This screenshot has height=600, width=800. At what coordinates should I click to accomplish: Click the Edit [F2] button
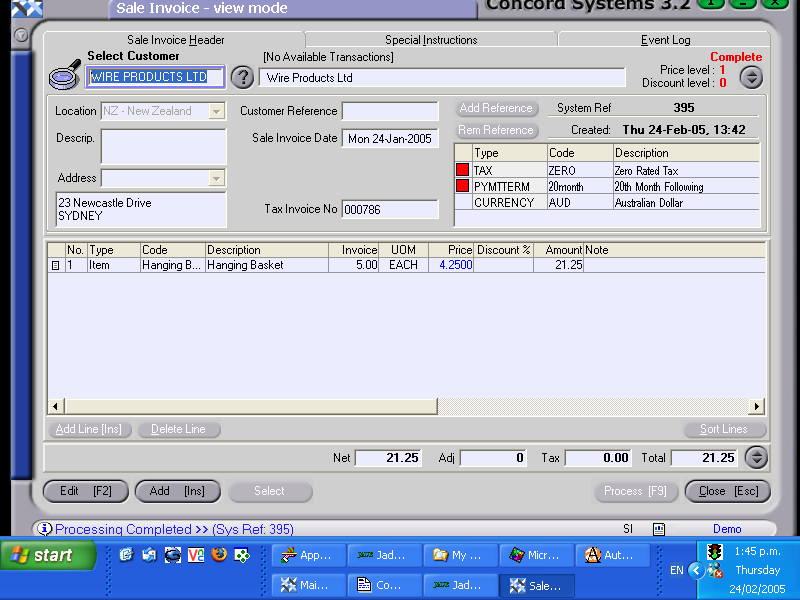pos(85,491)
